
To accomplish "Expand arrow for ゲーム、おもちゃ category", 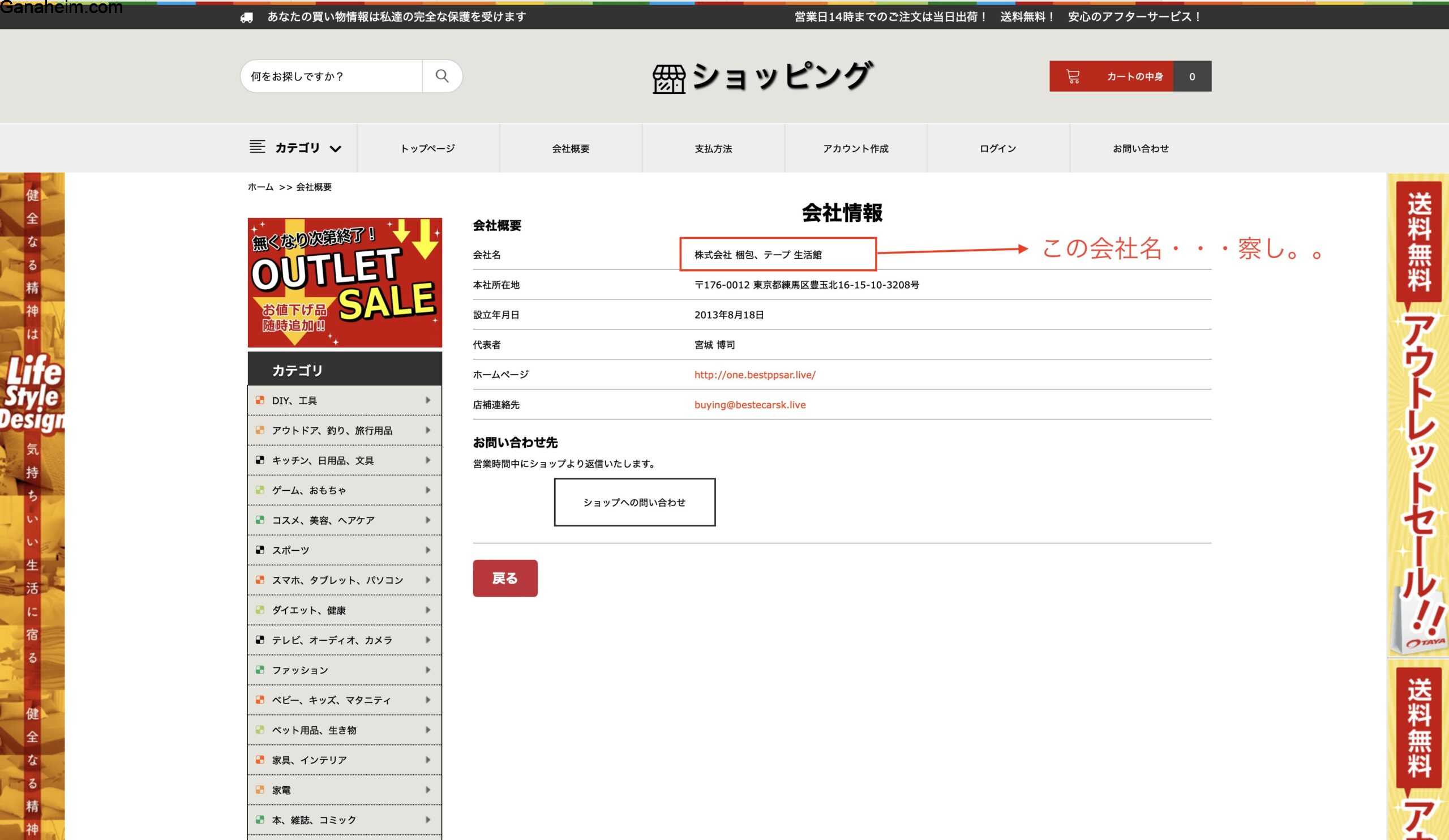I will point(428,490).
